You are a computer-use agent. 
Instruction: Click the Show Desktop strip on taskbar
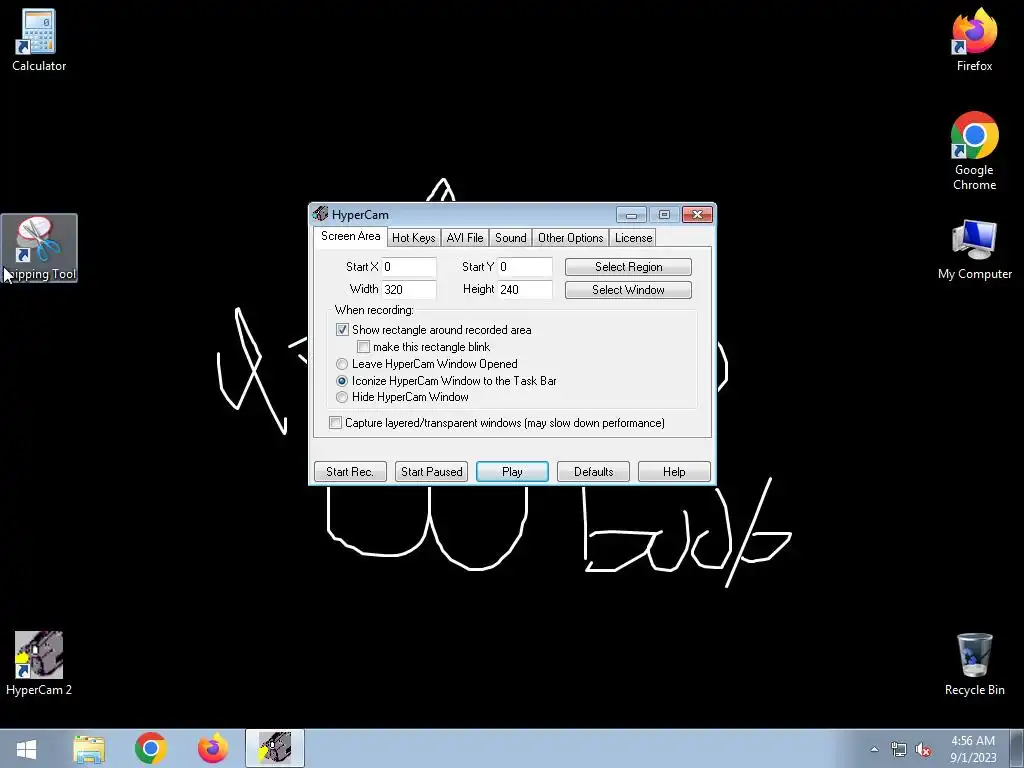point(1017,748)
